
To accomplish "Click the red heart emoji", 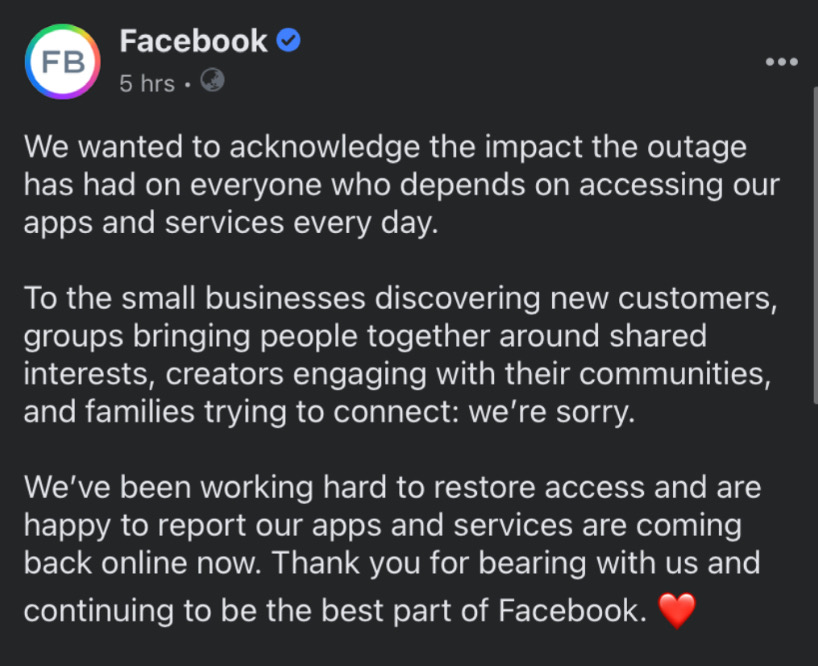I will click(x=677, y=610).
